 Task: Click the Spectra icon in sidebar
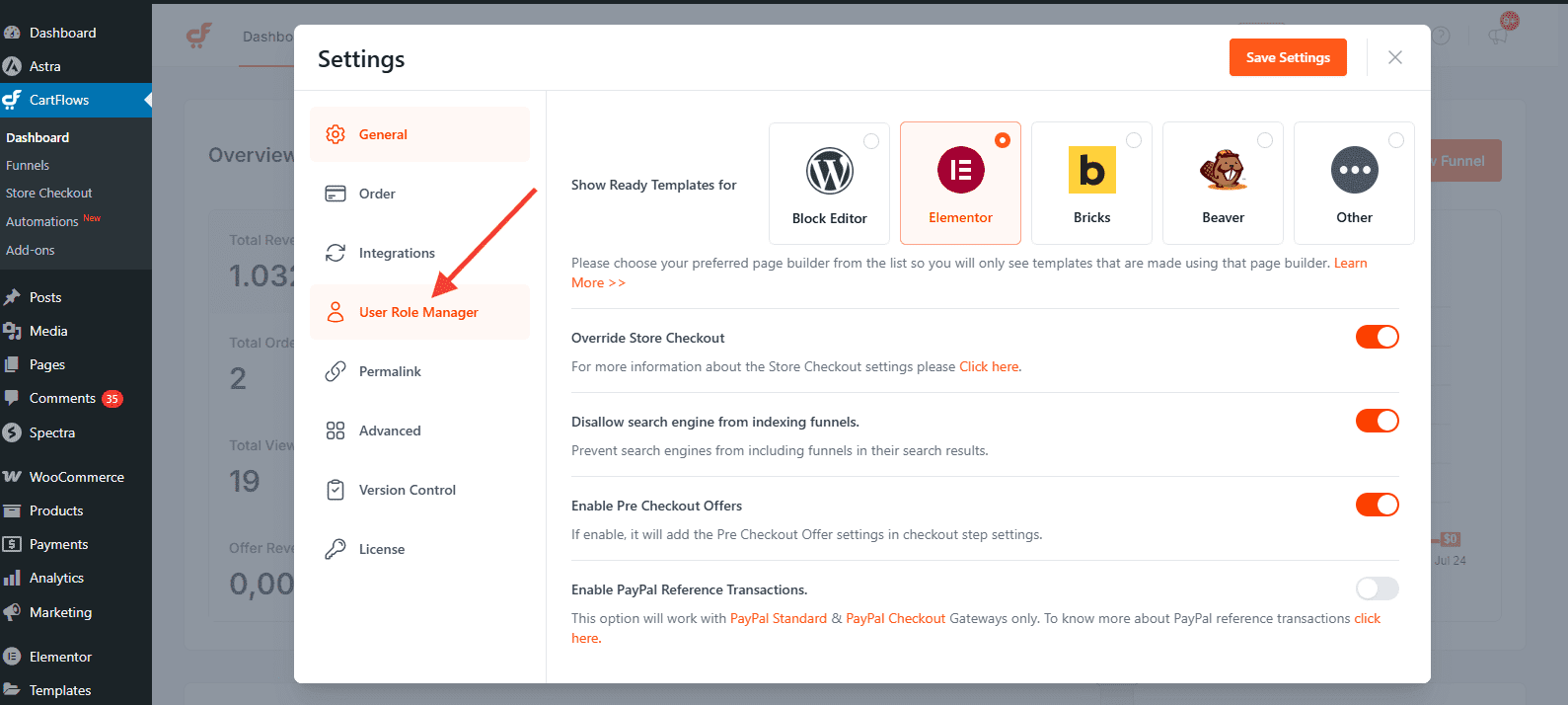pyautogui.click(x=12, y=432)
